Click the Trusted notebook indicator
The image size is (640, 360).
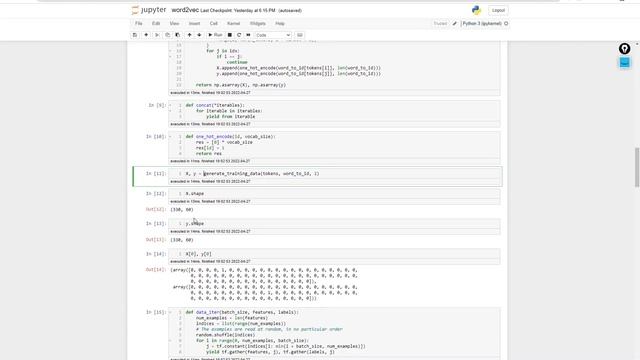coord(440,24)
